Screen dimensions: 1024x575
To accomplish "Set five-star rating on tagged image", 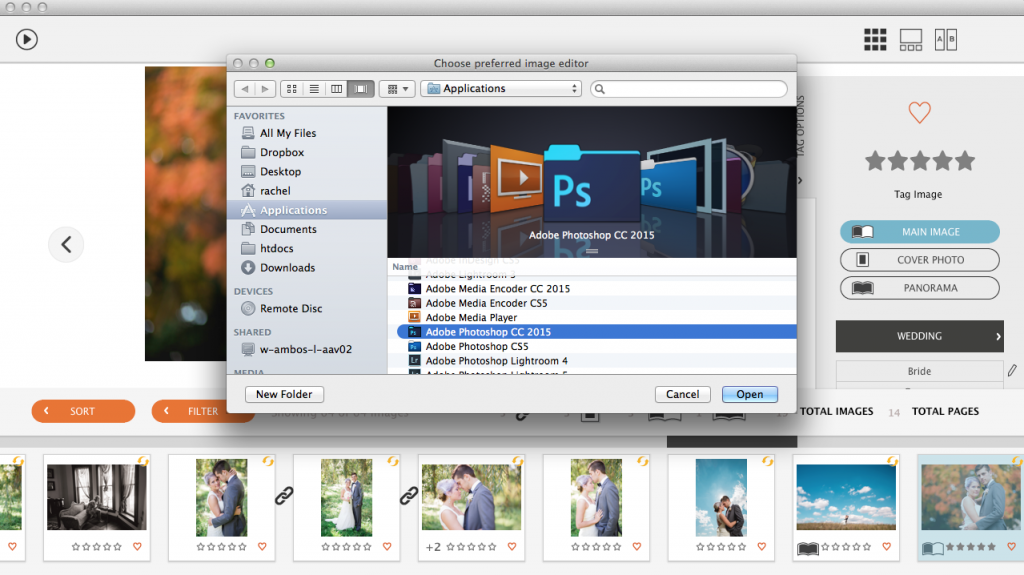I will (965, 161).
